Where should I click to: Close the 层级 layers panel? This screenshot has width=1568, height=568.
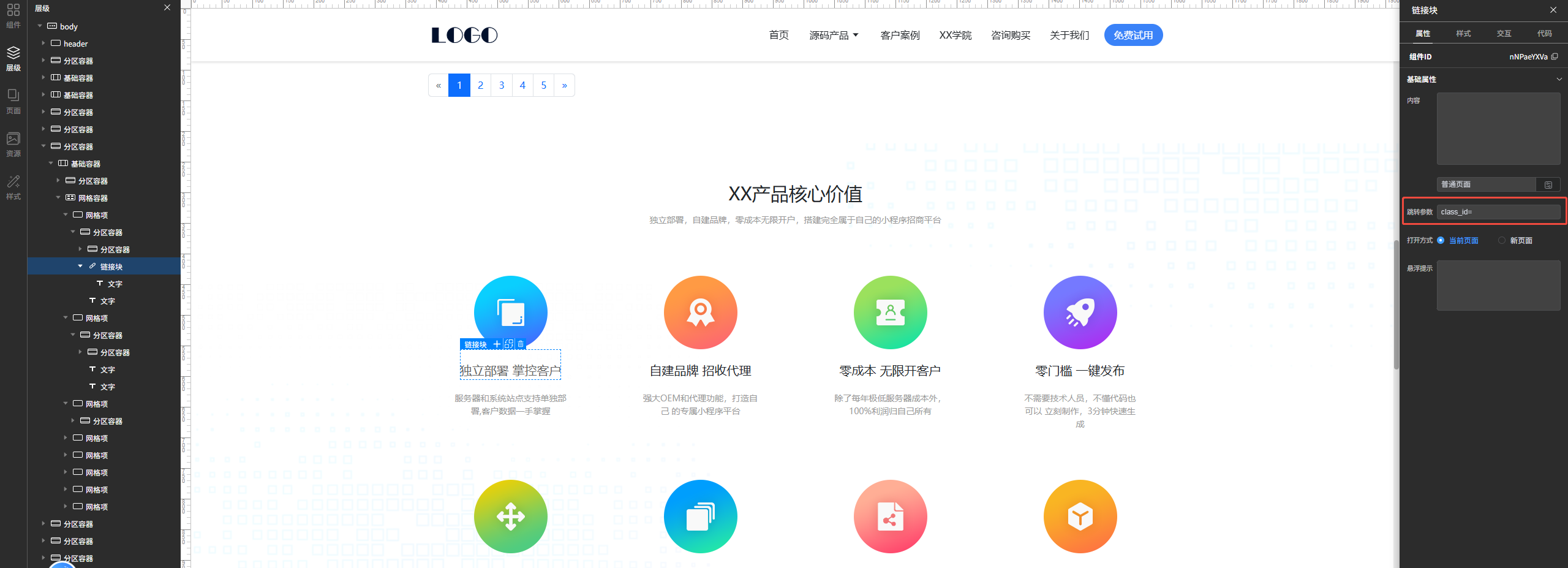tap(167, 8)
